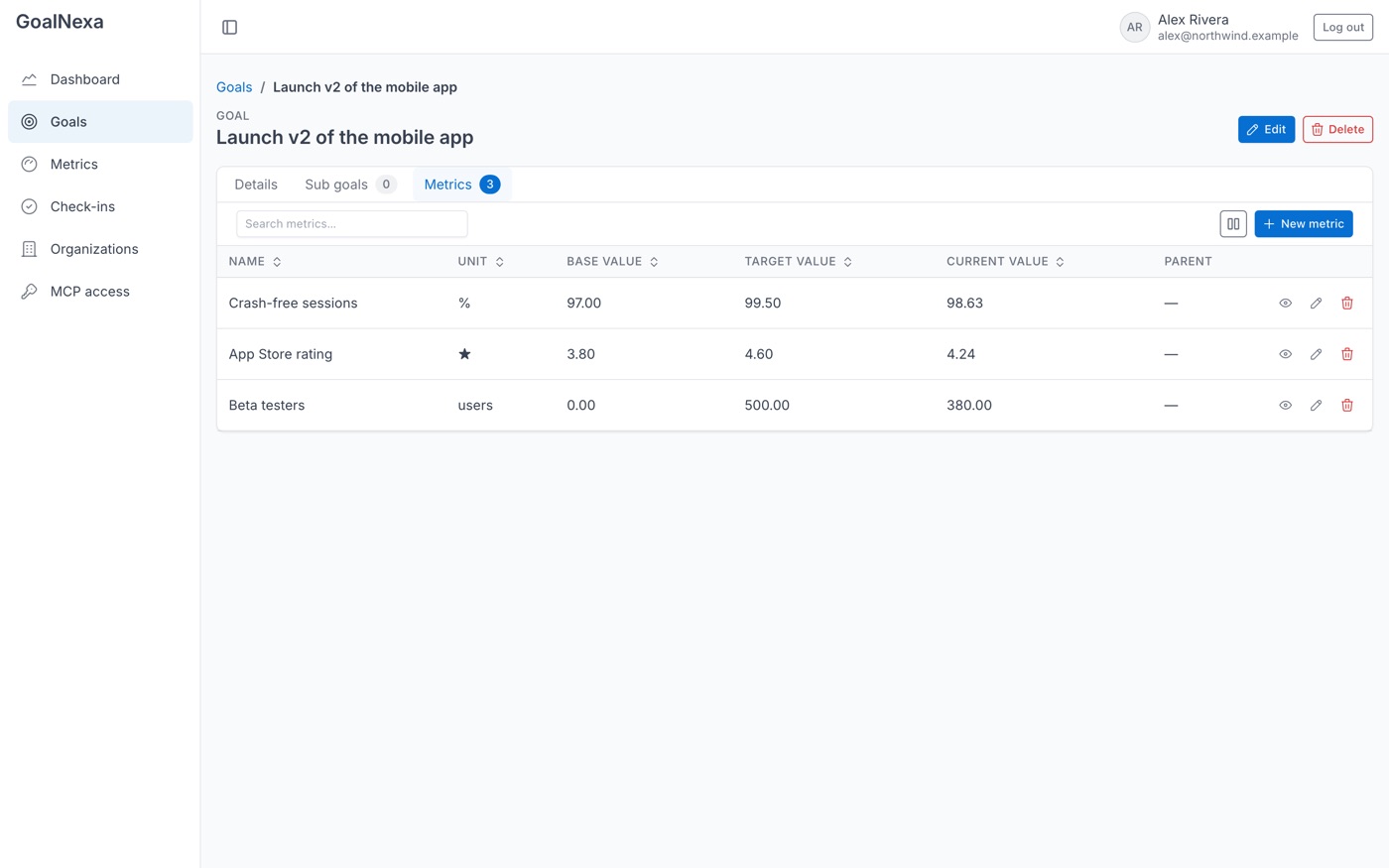Open Organizations page
The height and width of the screenshot is (868, 1389).
pos(100,249)
